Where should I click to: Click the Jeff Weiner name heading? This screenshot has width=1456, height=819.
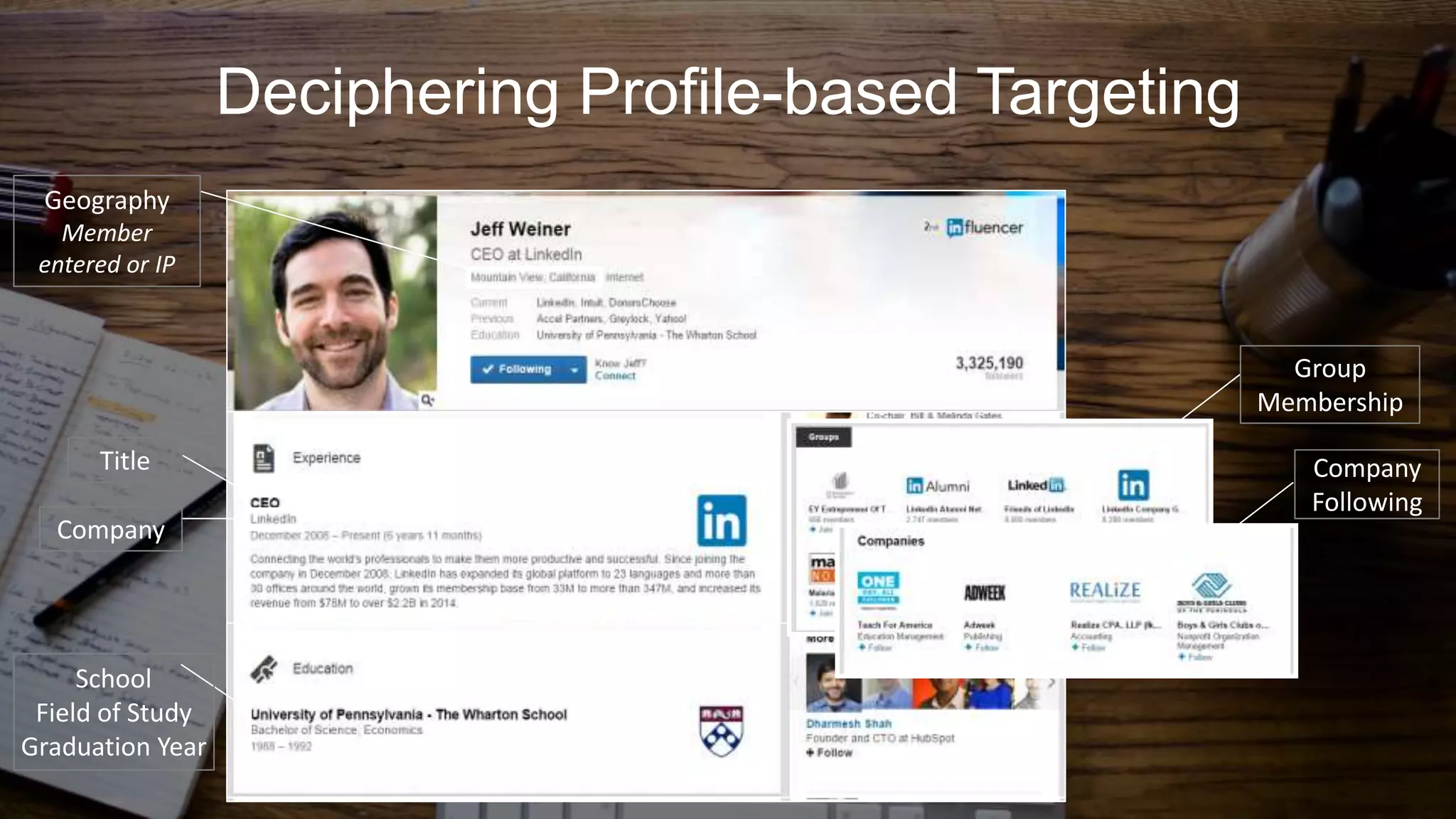coord(520,230)
